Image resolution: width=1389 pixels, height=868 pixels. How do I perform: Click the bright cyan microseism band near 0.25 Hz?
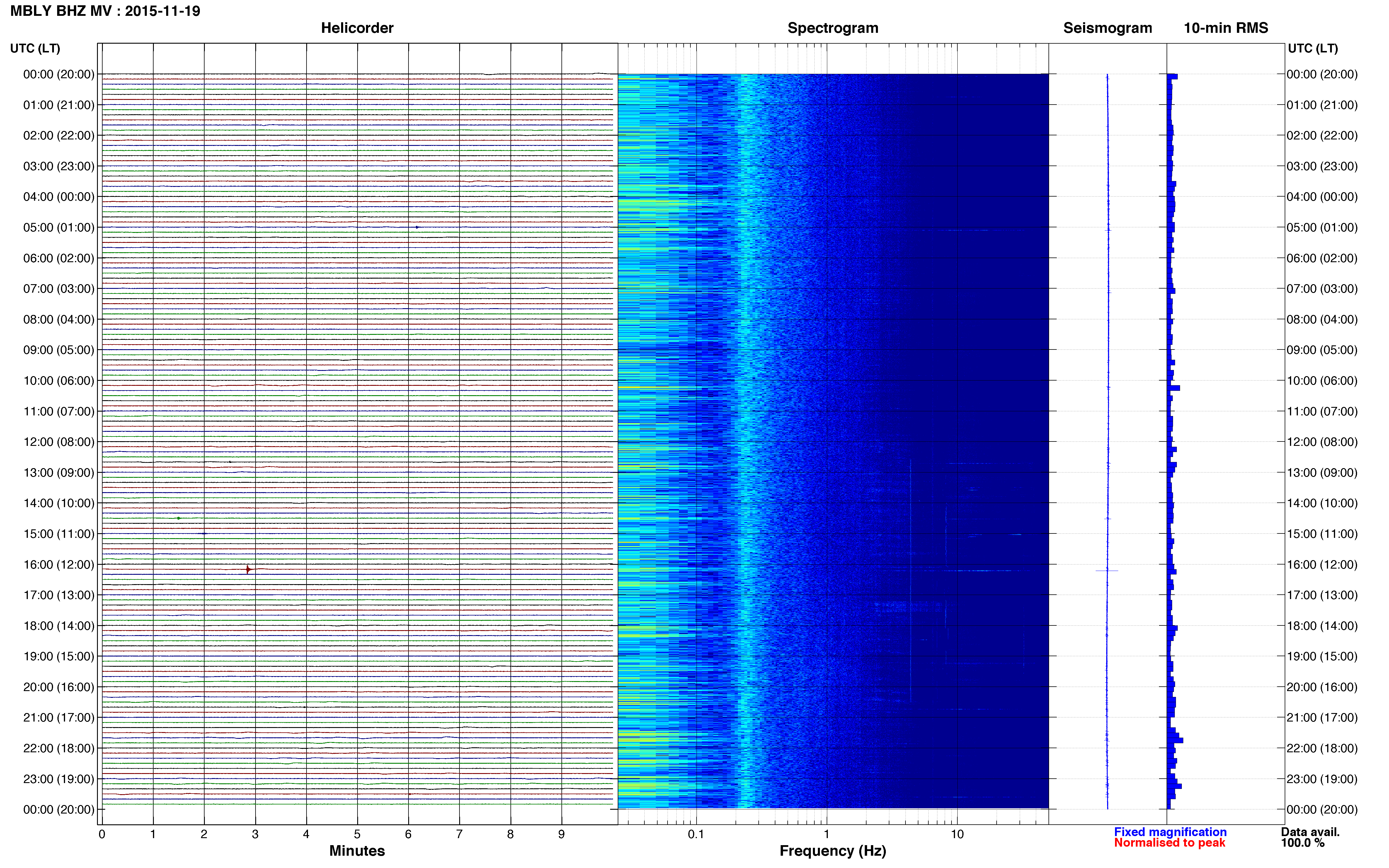tap(746, 441)
